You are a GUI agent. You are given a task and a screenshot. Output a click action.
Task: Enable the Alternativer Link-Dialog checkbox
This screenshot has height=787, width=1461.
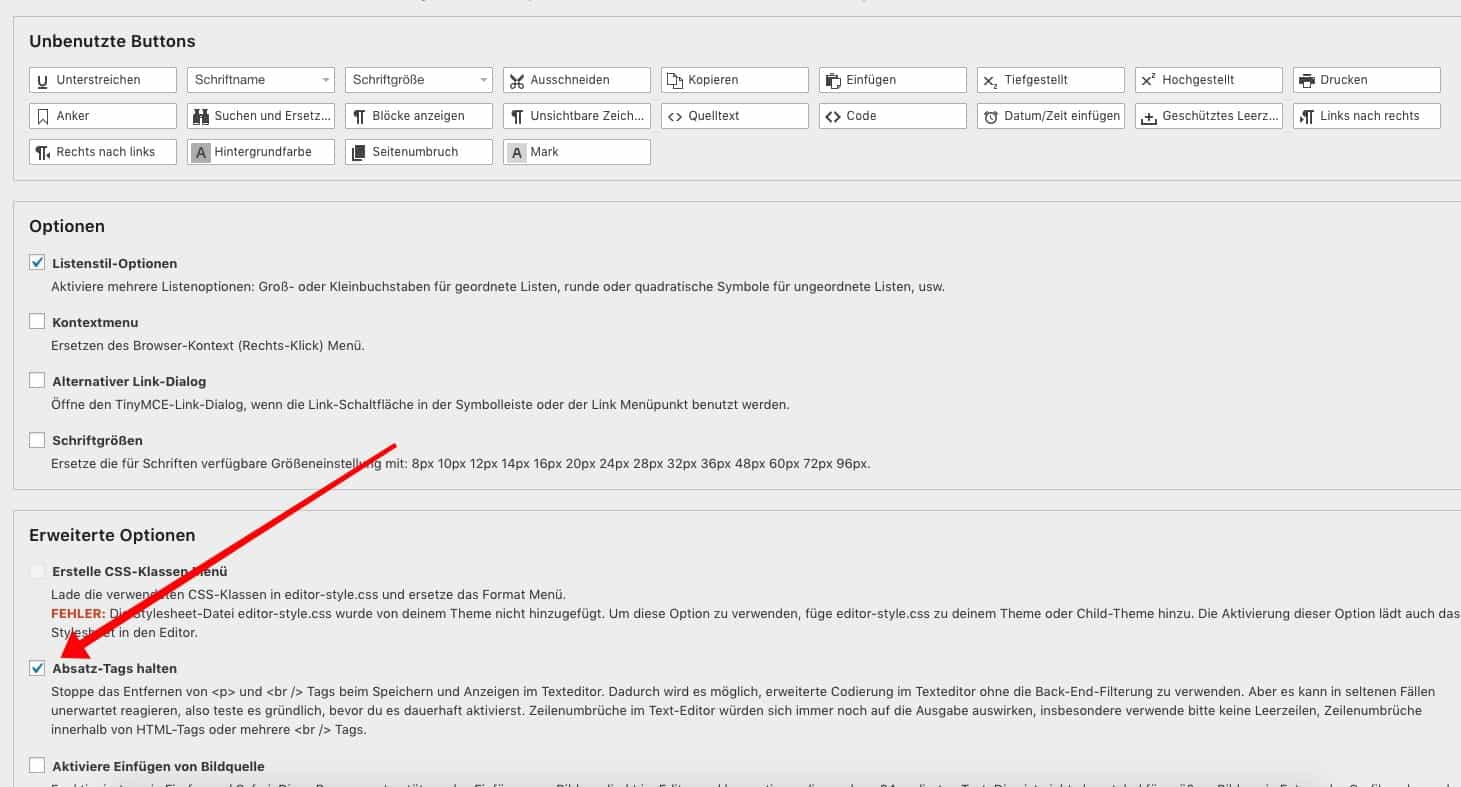[37, 381]
